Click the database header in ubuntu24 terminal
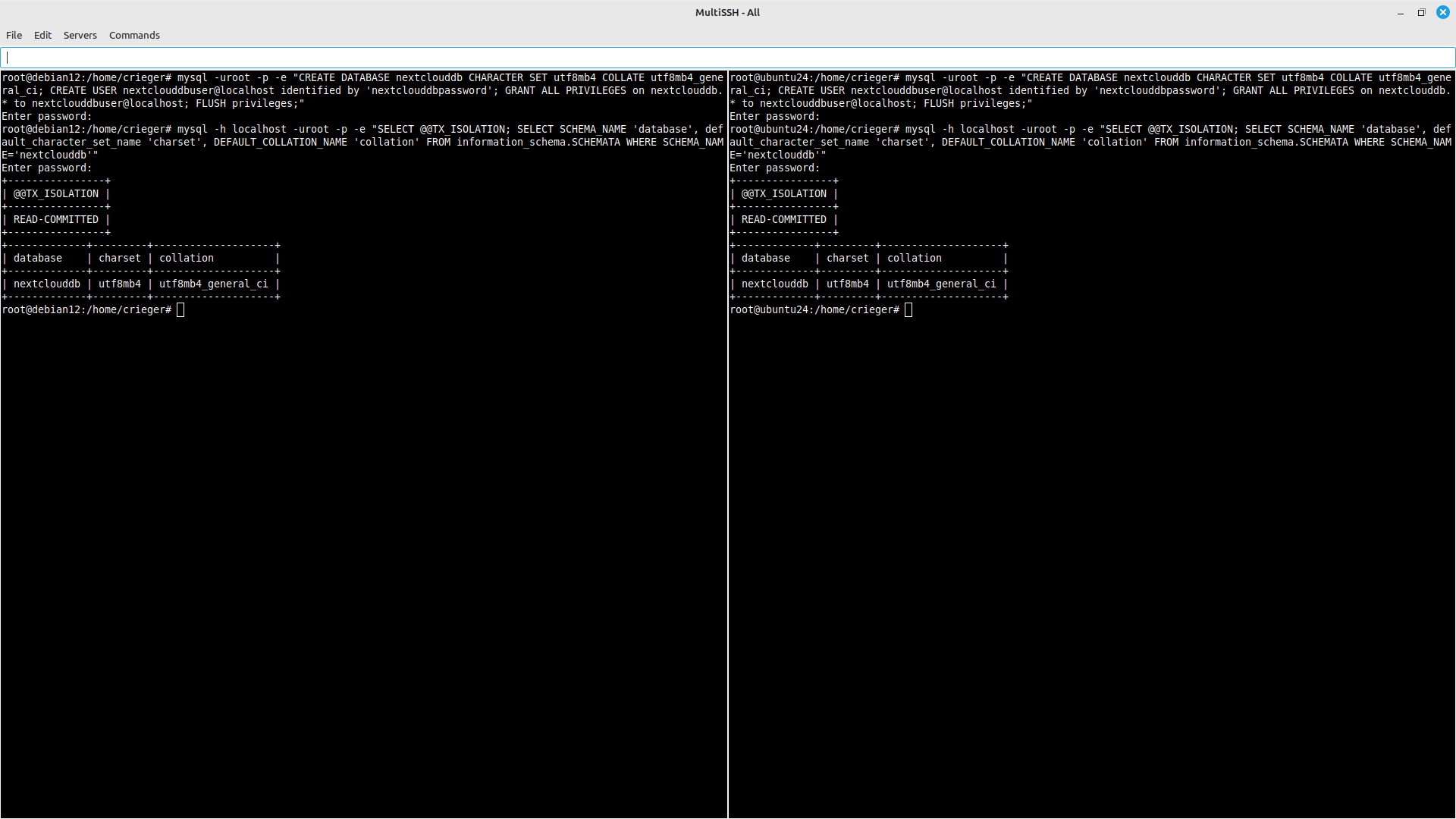 coord(766,258)
